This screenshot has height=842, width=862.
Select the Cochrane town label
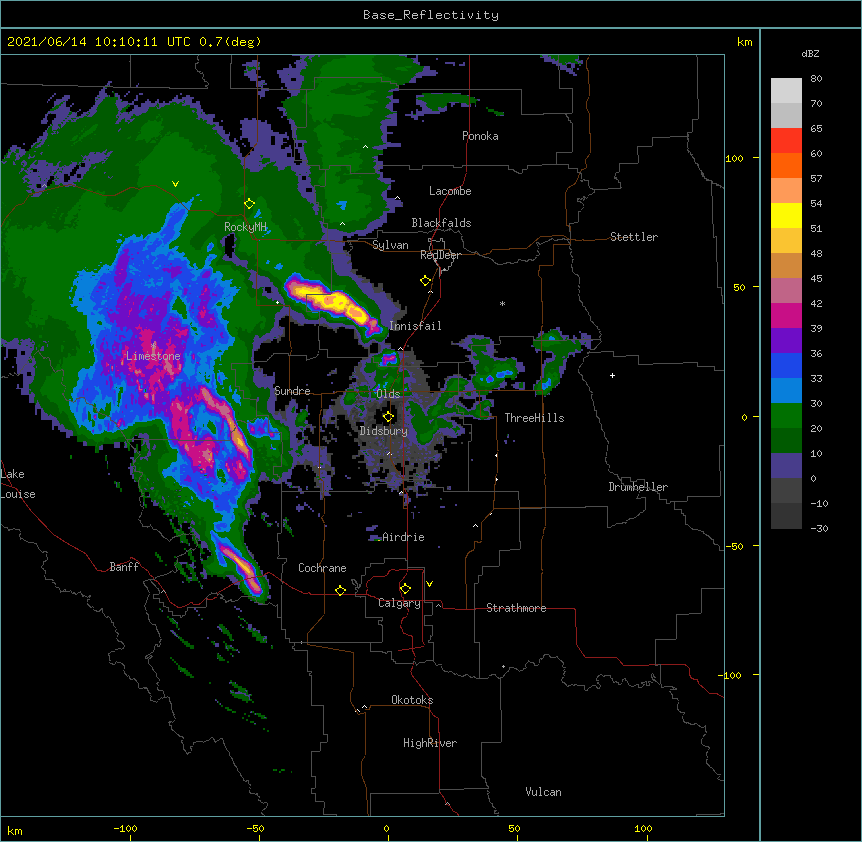[322, 568]
